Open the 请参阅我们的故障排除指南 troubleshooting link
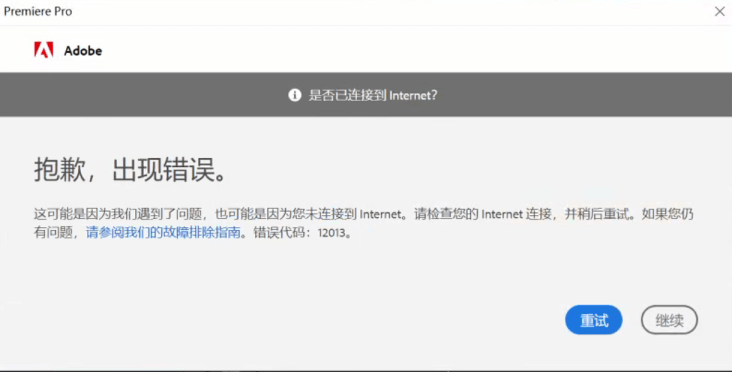Viewport: 732px width, 372px height. tap(163, 232)
